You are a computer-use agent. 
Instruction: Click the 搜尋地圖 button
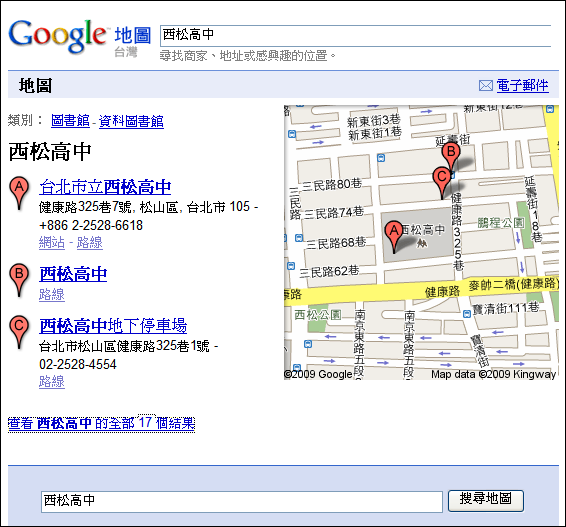[x=486, y=500]
